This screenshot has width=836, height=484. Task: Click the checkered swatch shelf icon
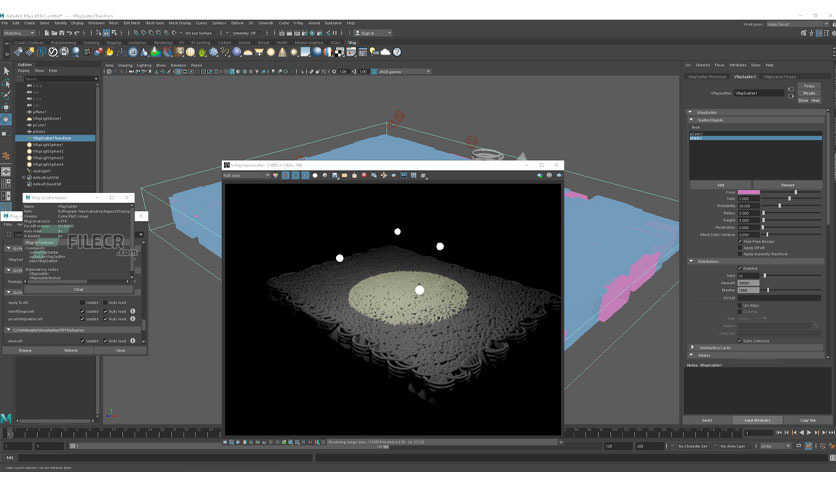[x=340, y=52]
